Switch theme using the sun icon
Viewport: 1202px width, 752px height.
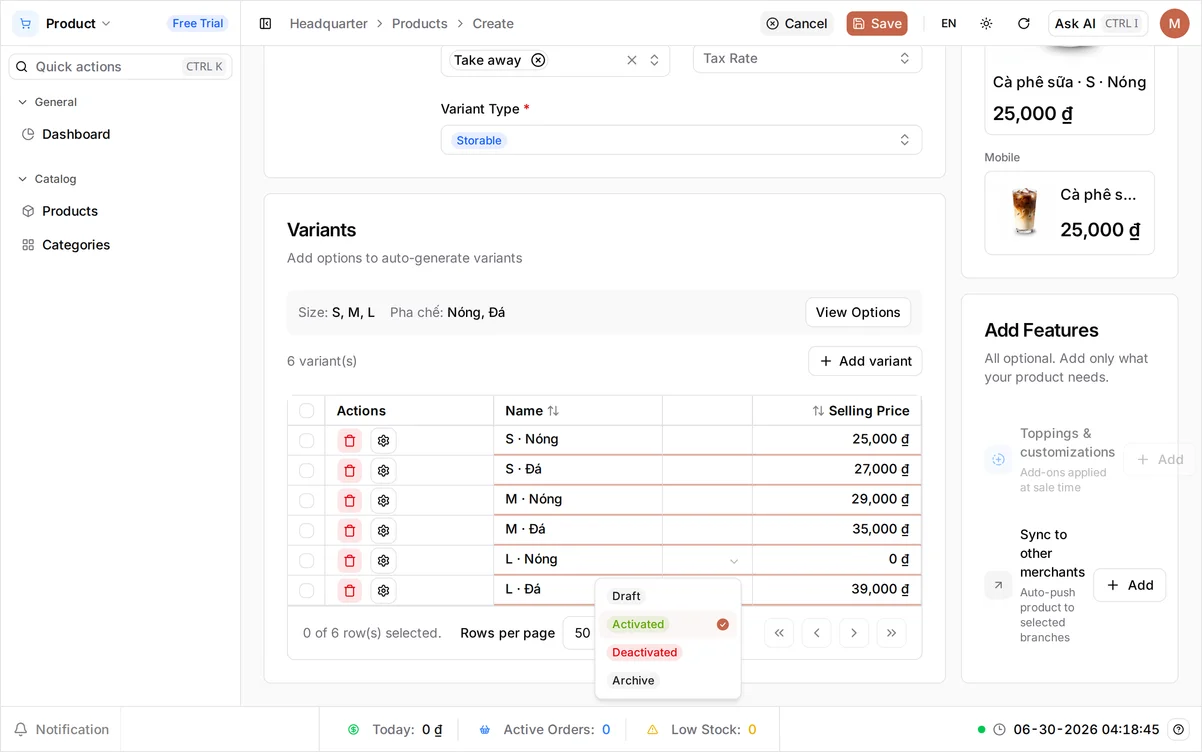(x=986, y=23)
